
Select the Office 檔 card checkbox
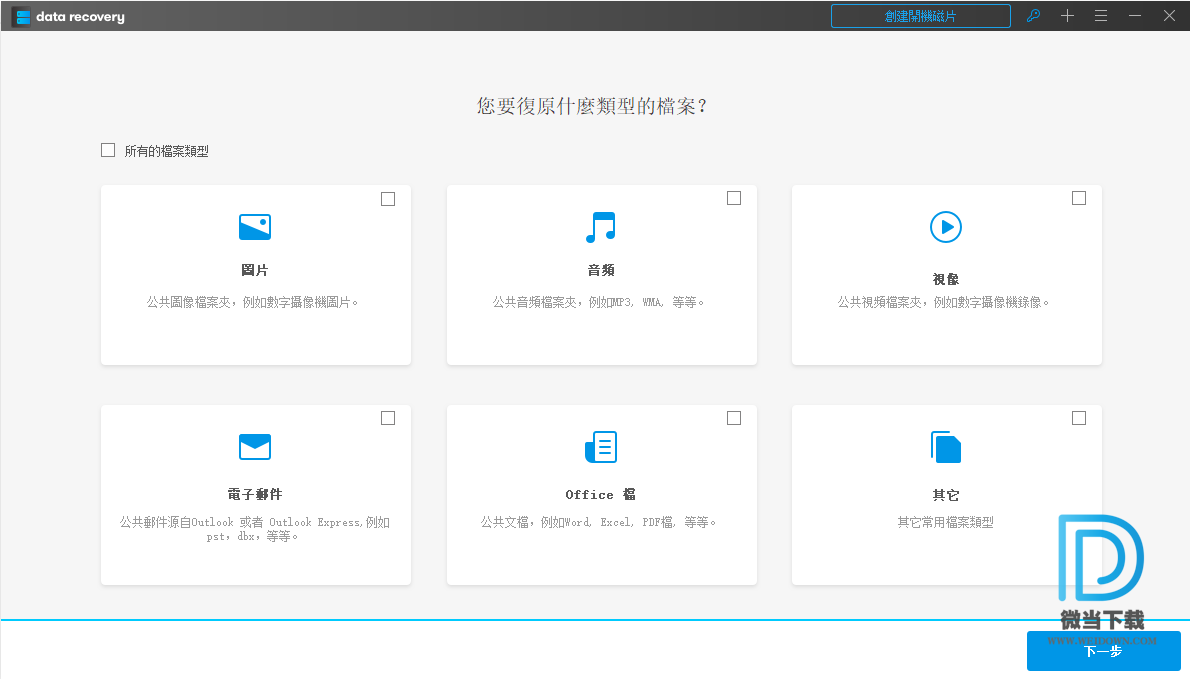tap(734, 418)
